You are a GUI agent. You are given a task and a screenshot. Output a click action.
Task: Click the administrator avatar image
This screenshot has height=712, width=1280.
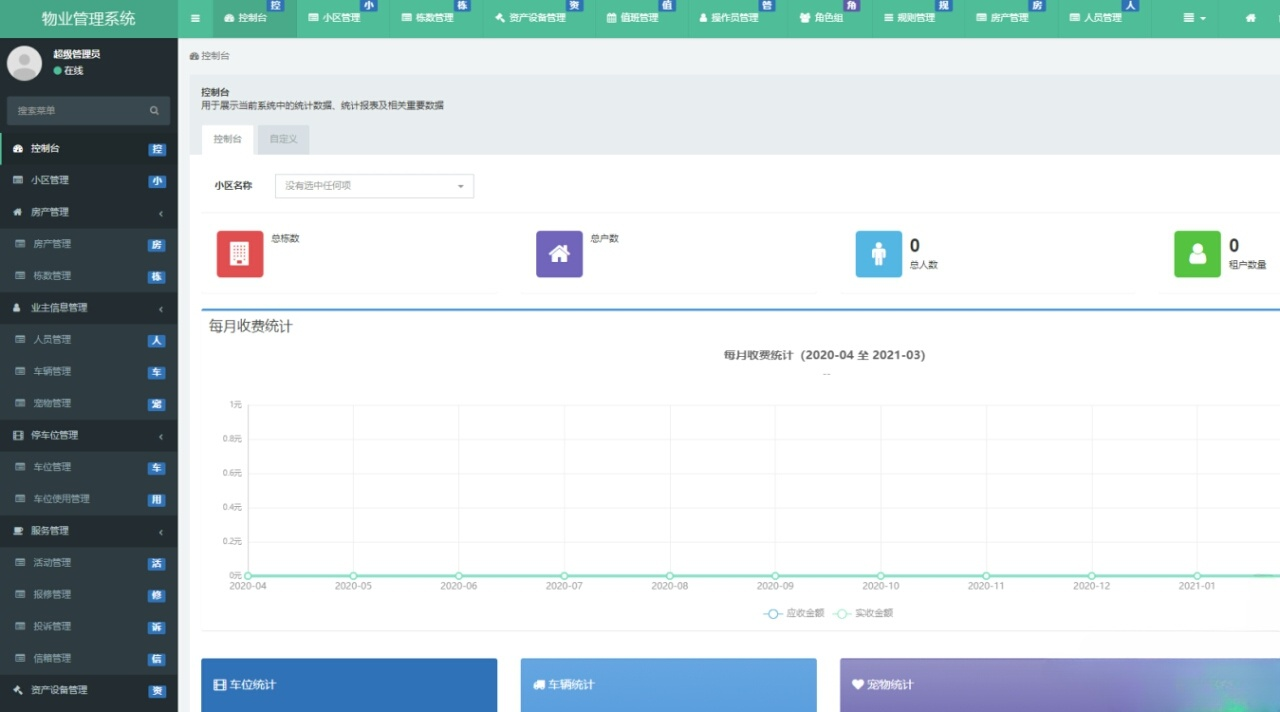click(24, 62)
